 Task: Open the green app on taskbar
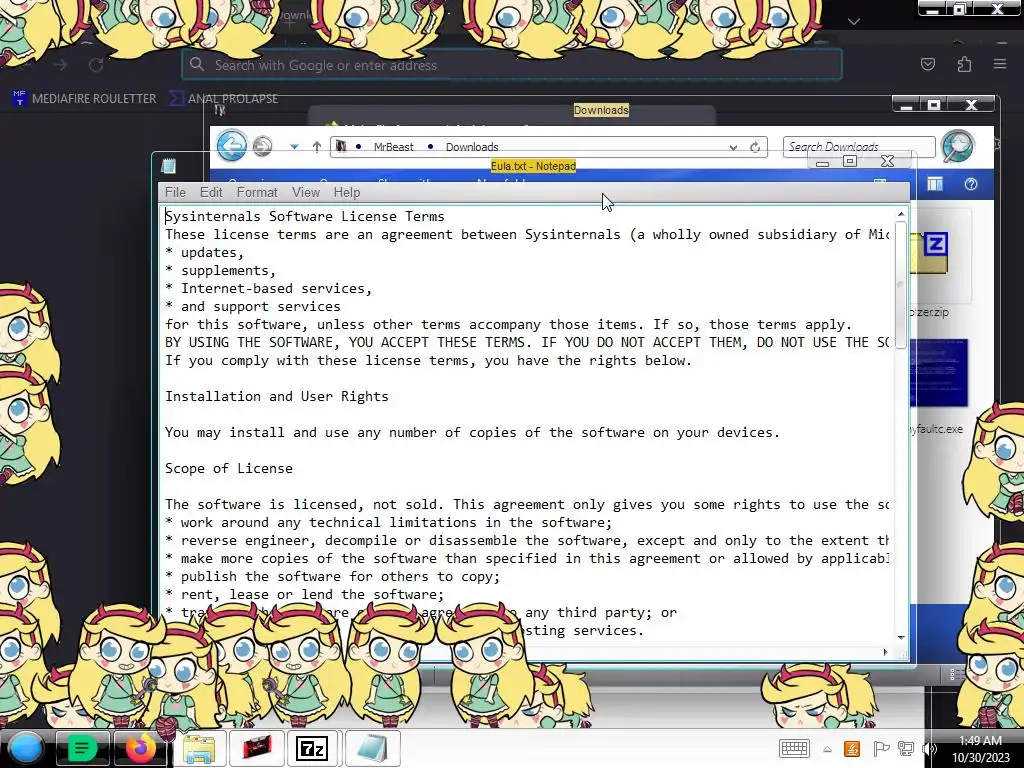pyautogui.click(x=82, y=748)
